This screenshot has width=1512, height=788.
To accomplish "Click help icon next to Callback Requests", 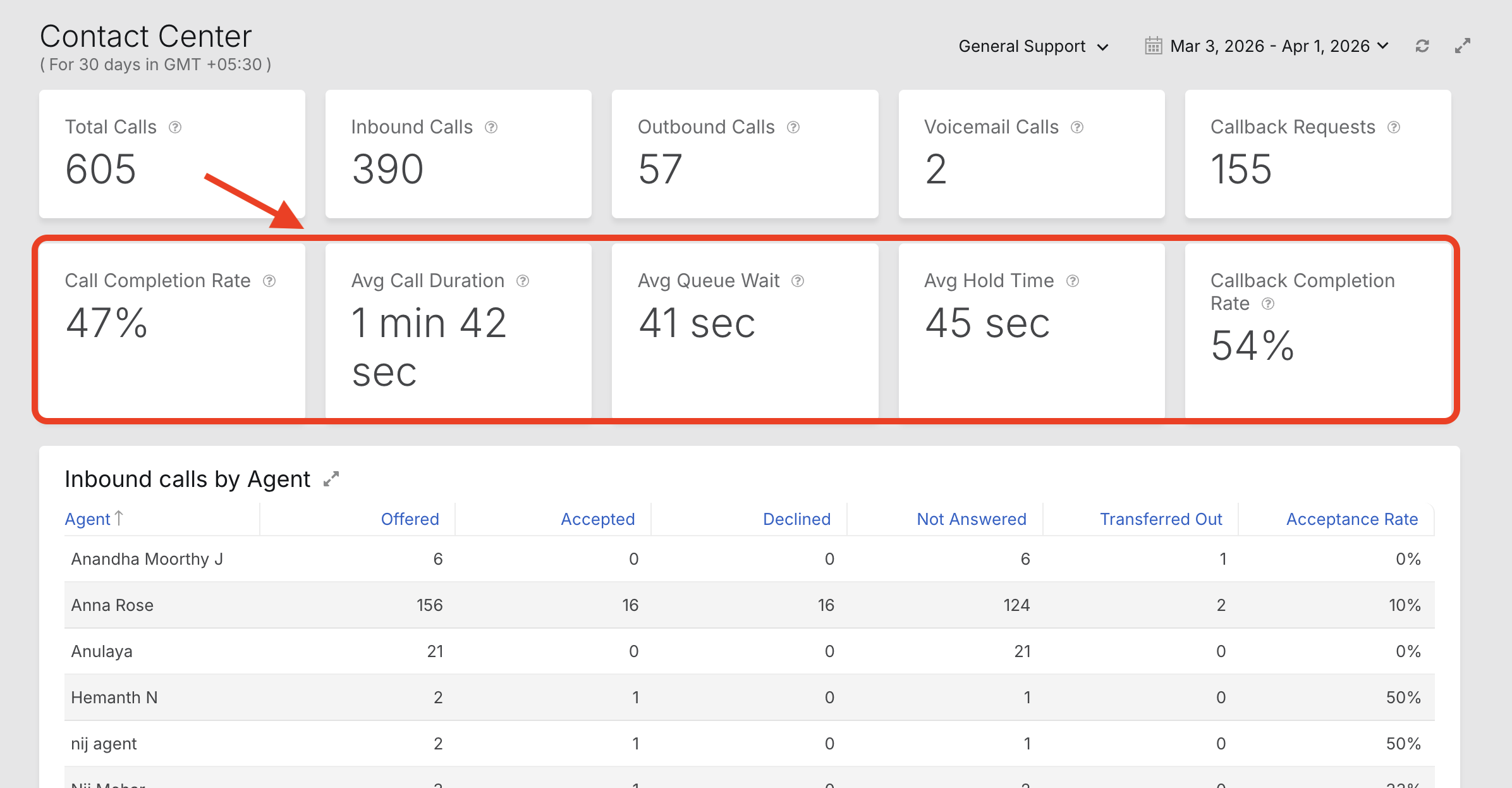I will pyautogui.click(x=1394, y=127).
